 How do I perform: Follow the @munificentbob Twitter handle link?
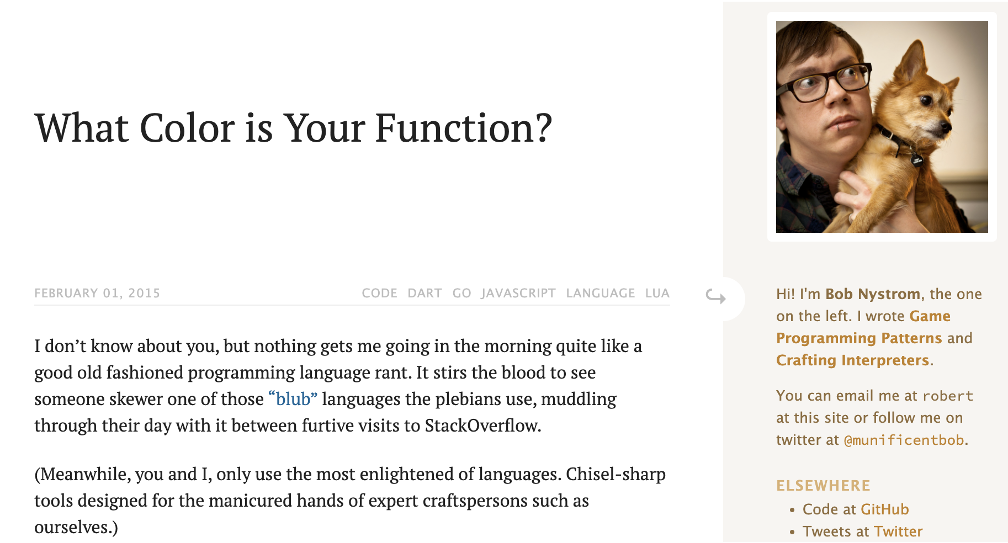[x=904, y=440]
